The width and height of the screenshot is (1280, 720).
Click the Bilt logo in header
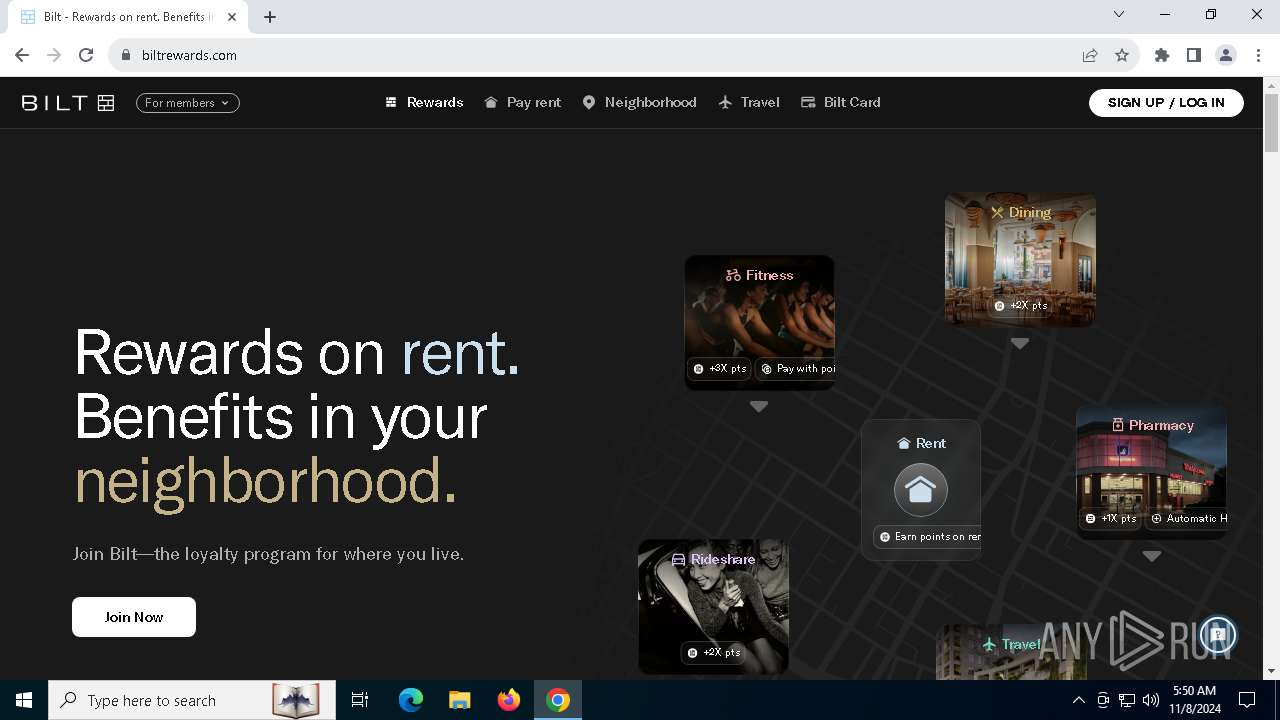click(x=68, y=103)
